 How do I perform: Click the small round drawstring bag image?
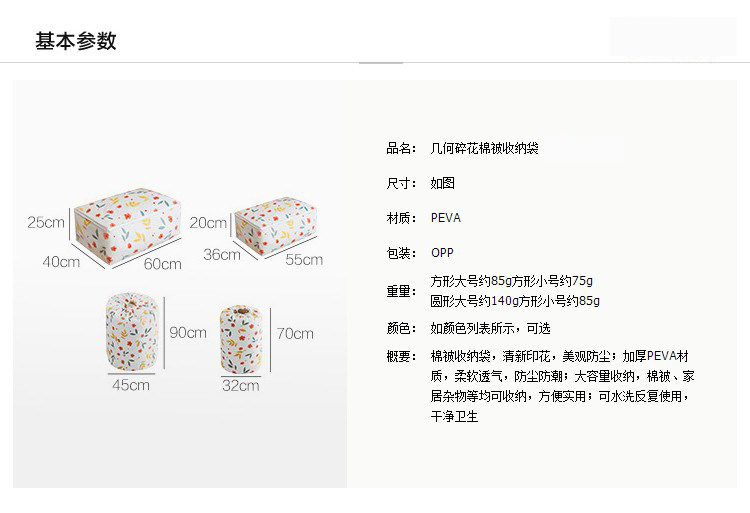[241, 339]
